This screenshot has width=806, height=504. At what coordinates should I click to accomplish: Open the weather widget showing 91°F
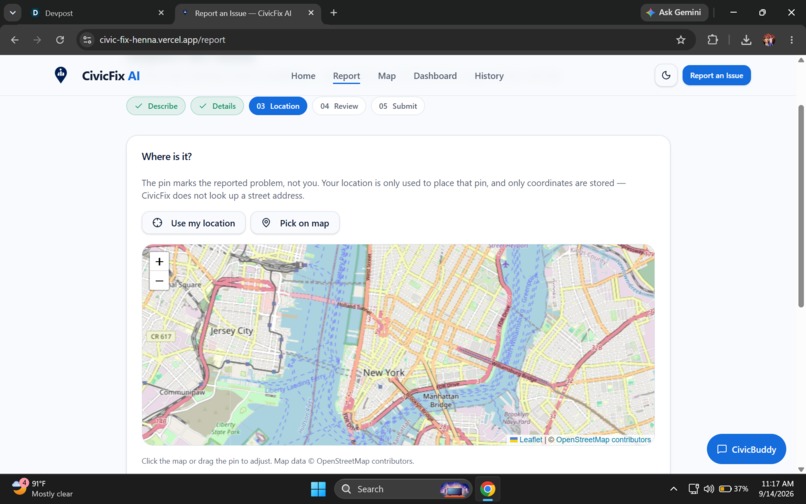click(42, 489)
